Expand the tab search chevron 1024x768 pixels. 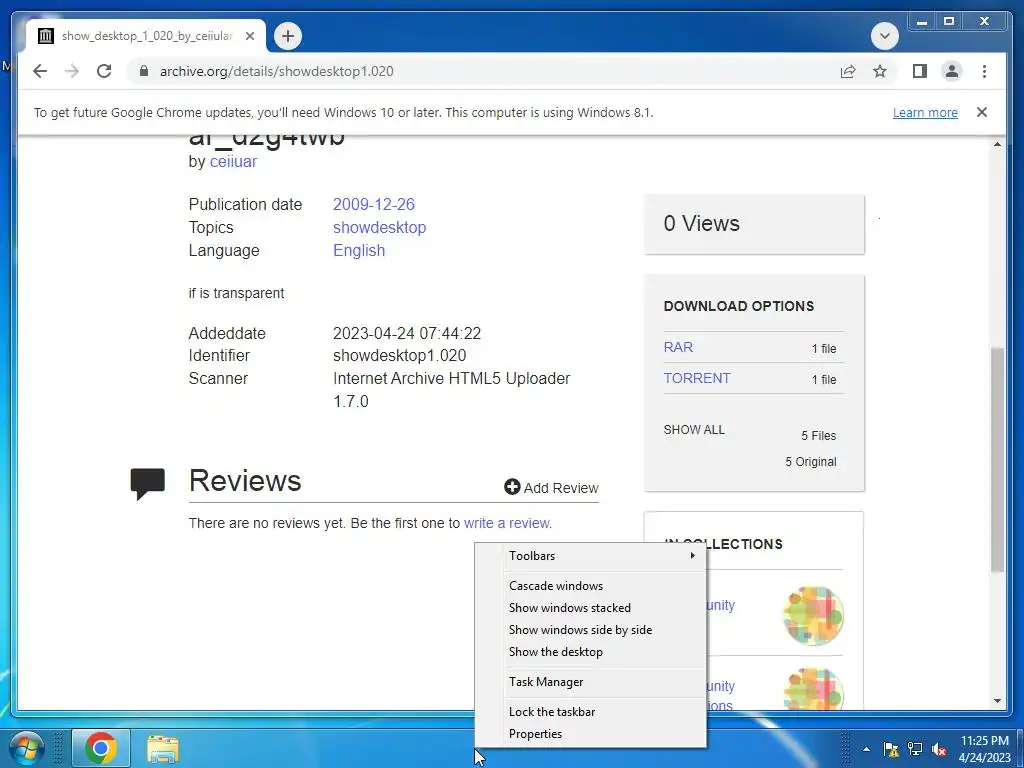coord(884,36)
